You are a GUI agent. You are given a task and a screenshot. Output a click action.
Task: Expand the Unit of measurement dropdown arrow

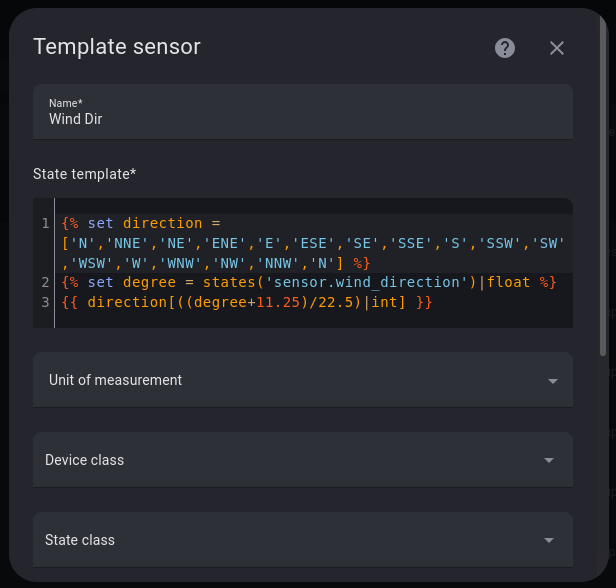(551, 381)
